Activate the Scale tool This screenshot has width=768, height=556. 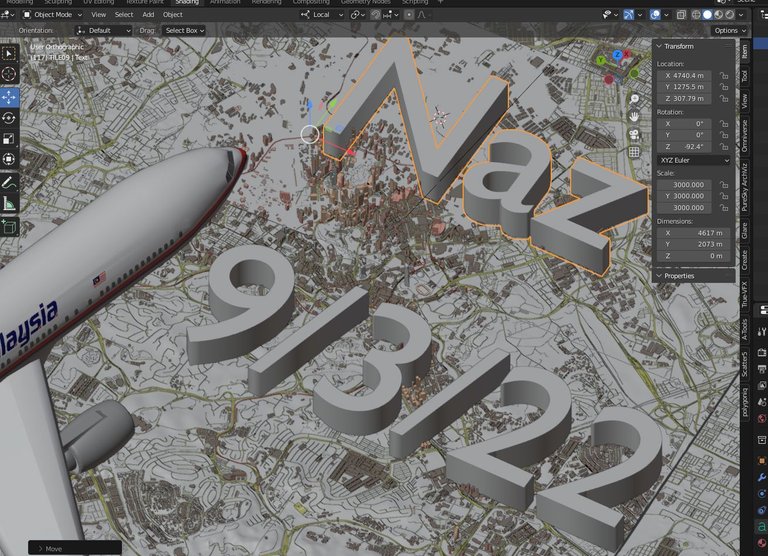(x=9, y=139)
